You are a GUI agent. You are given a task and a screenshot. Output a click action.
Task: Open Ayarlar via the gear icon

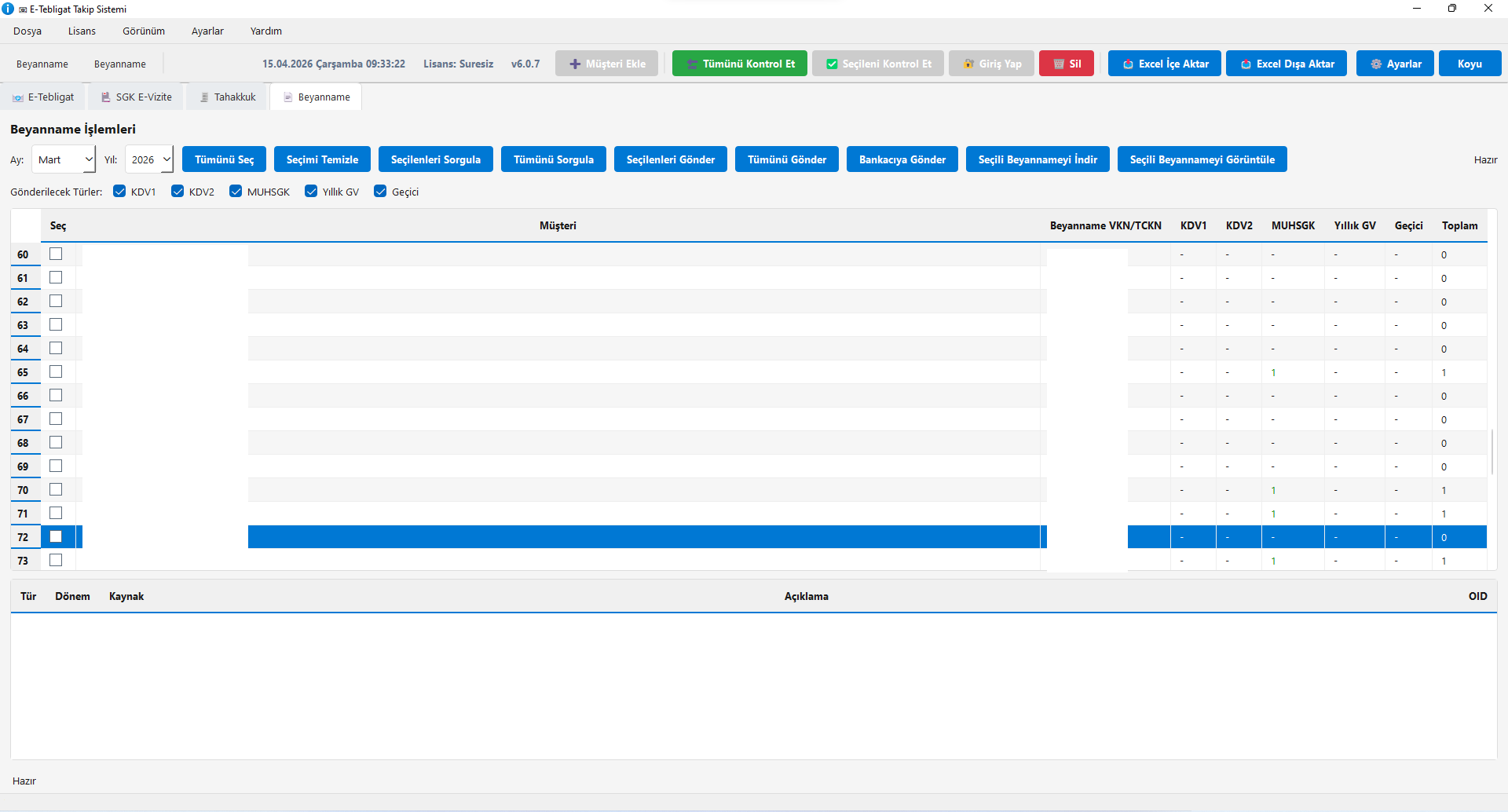pos(1376,64)
